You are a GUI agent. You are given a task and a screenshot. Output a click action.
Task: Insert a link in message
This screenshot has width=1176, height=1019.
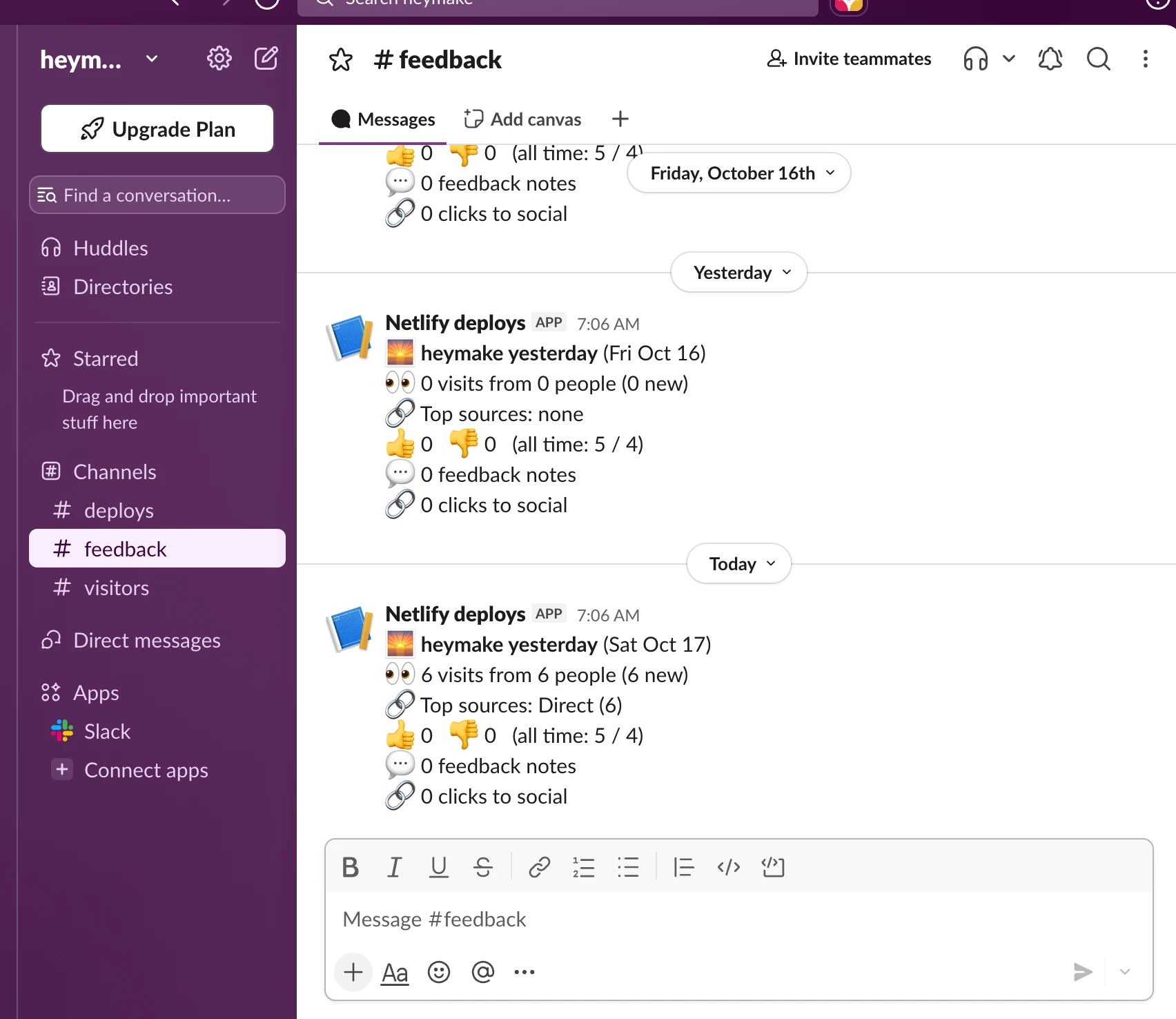(539, 867)
